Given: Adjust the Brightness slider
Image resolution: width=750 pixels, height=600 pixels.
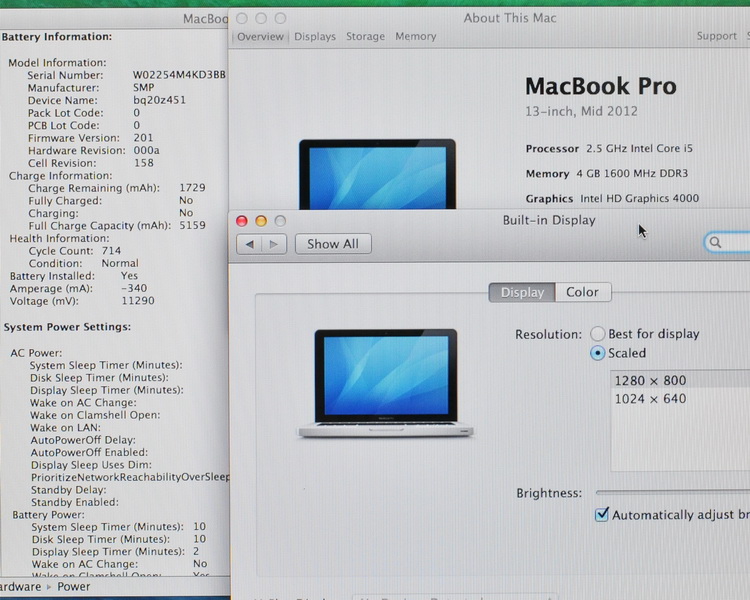Looking at the screenshot, I should coord(673,492).
